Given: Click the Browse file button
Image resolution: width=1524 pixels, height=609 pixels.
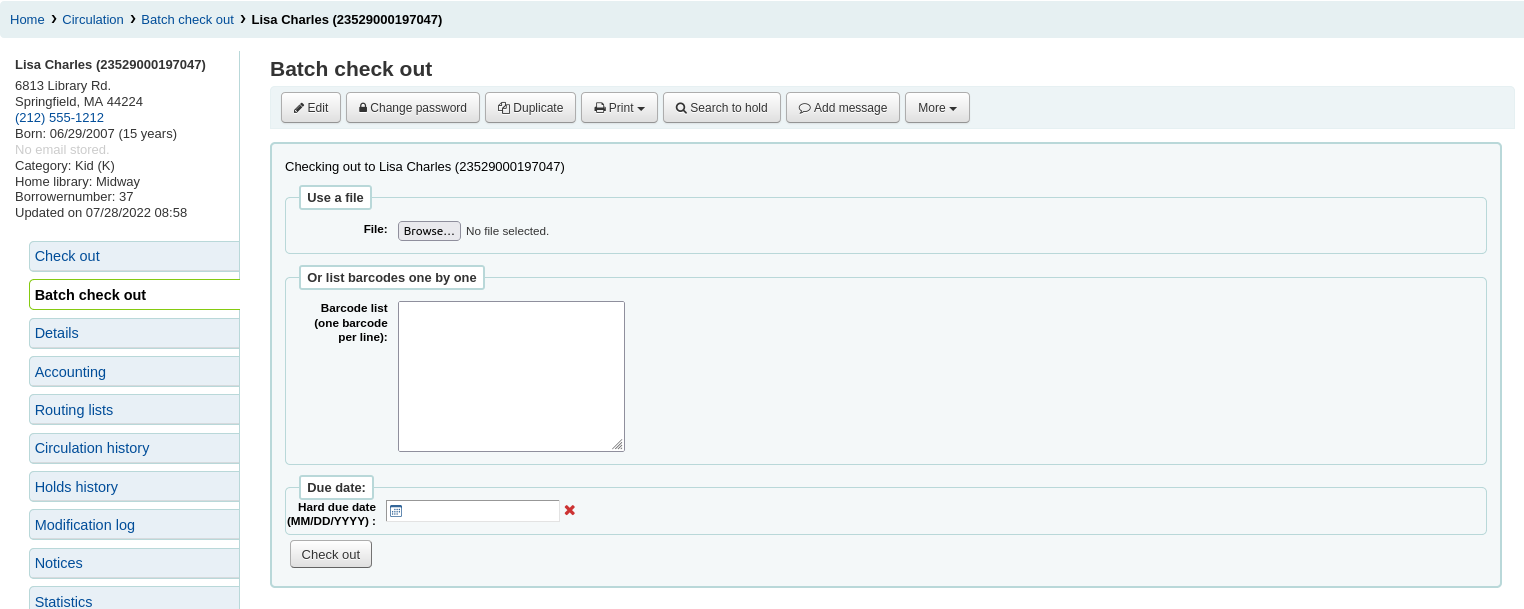Looking at the screenshot, I should point(429,231).
